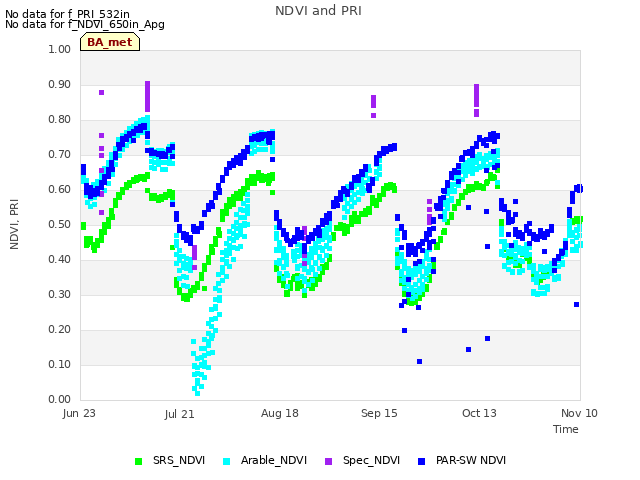This screenshot has height=480, width=640.
Task: Click the tall purple Spec_NDVI bar near 0.90 in early July
Action: click(x=148, y=96)
